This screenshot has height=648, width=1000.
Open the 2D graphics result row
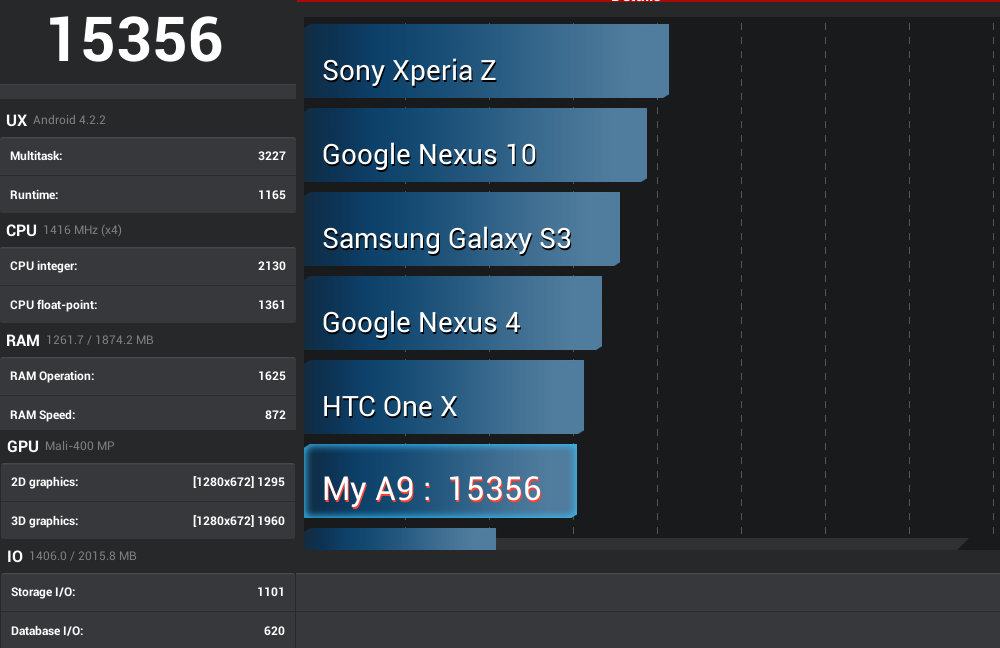tap(148, 482)
